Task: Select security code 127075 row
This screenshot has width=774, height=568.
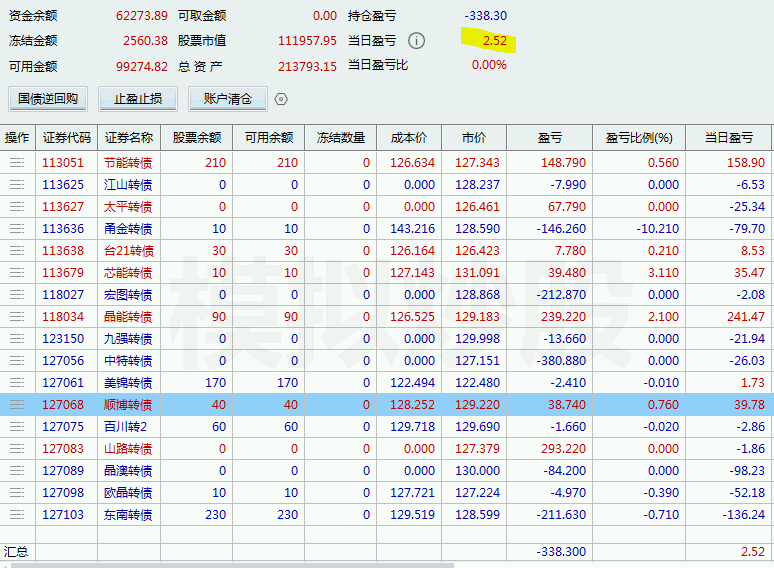Action: pos(63,427)
